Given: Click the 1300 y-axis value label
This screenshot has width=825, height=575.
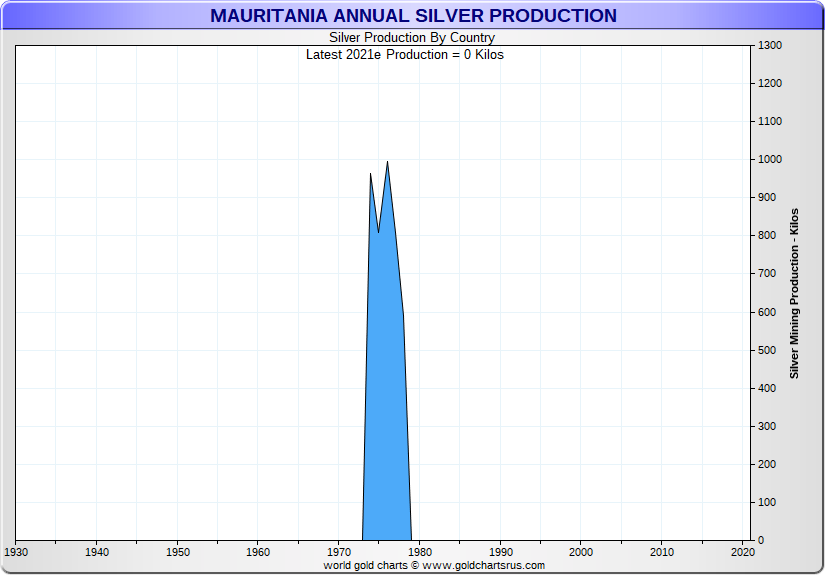Looking at the screenshot, I should coord(769,46).
